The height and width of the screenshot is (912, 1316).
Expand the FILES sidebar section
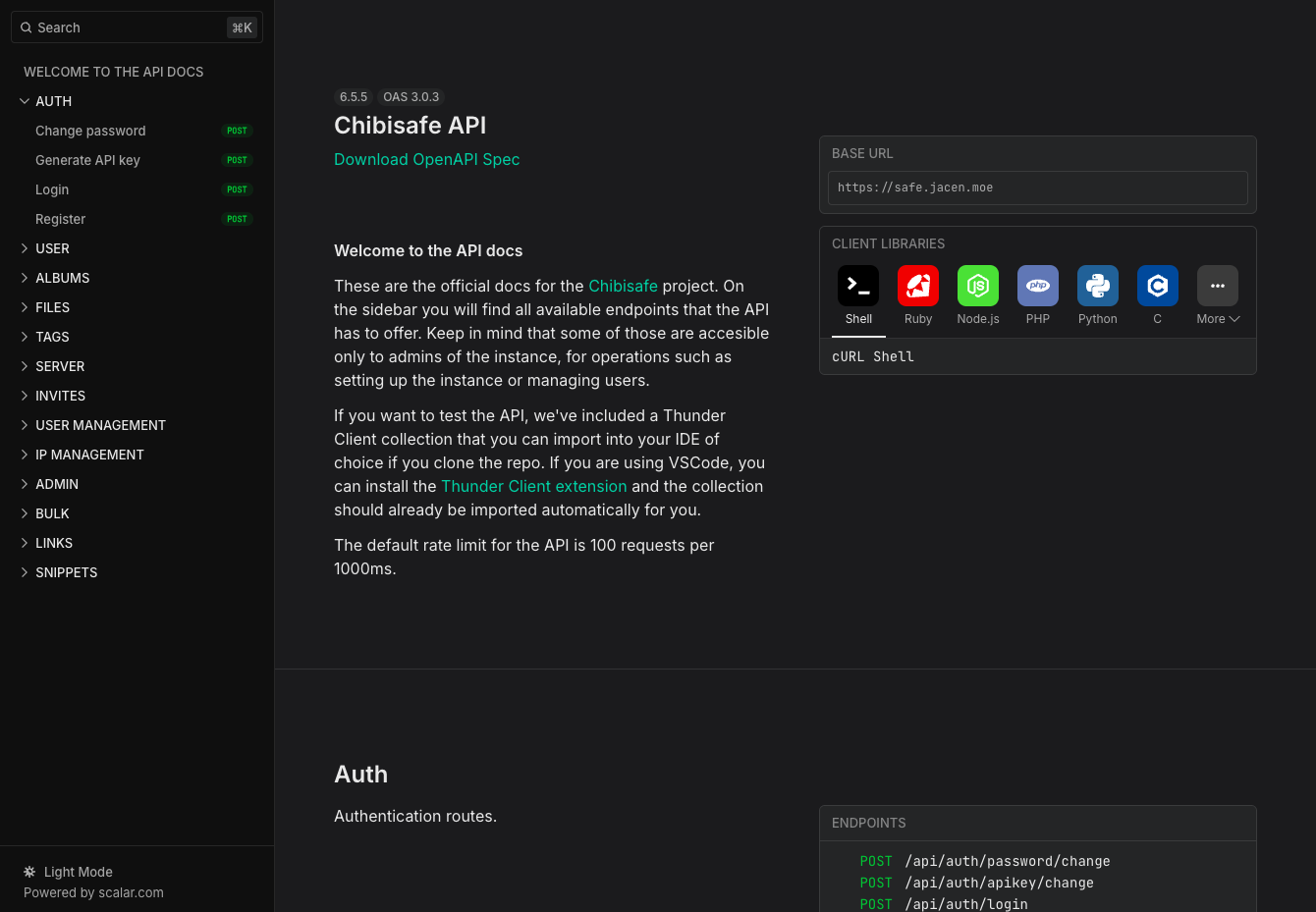(x=25, y=307)
